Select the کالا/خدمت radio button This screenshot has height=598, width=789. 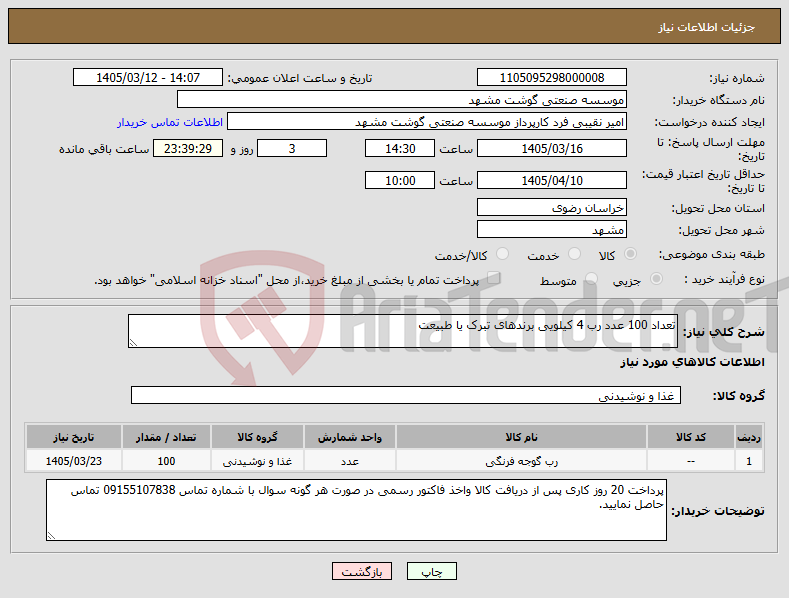[x=502, y=254]
